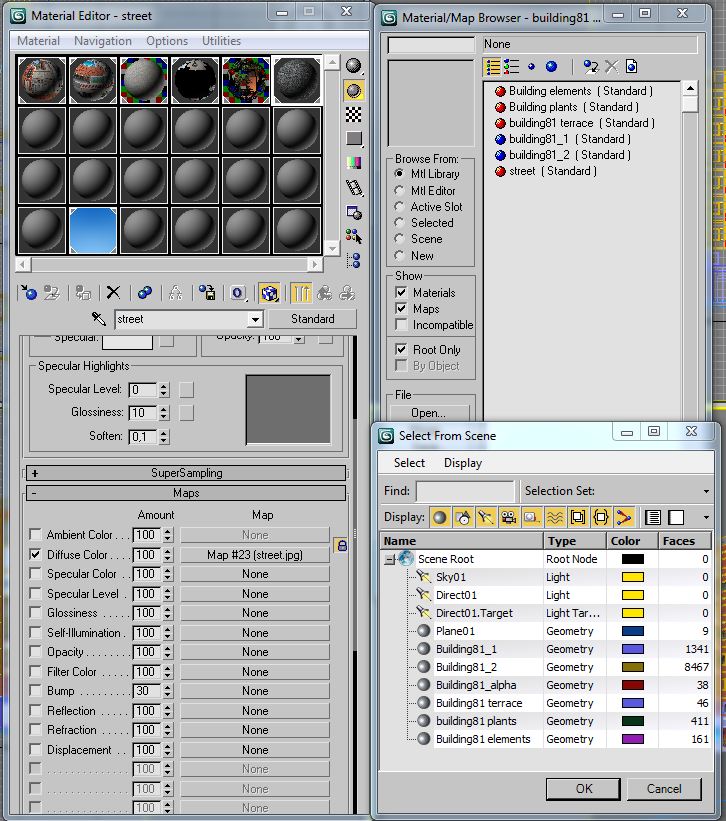The height and width of the screenshot is (821, 726).
Task: Click the Glossiness spinner arrows
Action: click(x=164, y=413)
